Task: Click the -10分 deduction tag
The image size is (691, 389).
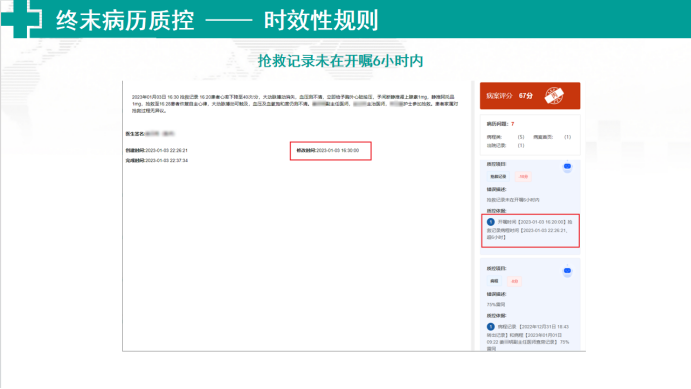Action: tap(523, 177)
